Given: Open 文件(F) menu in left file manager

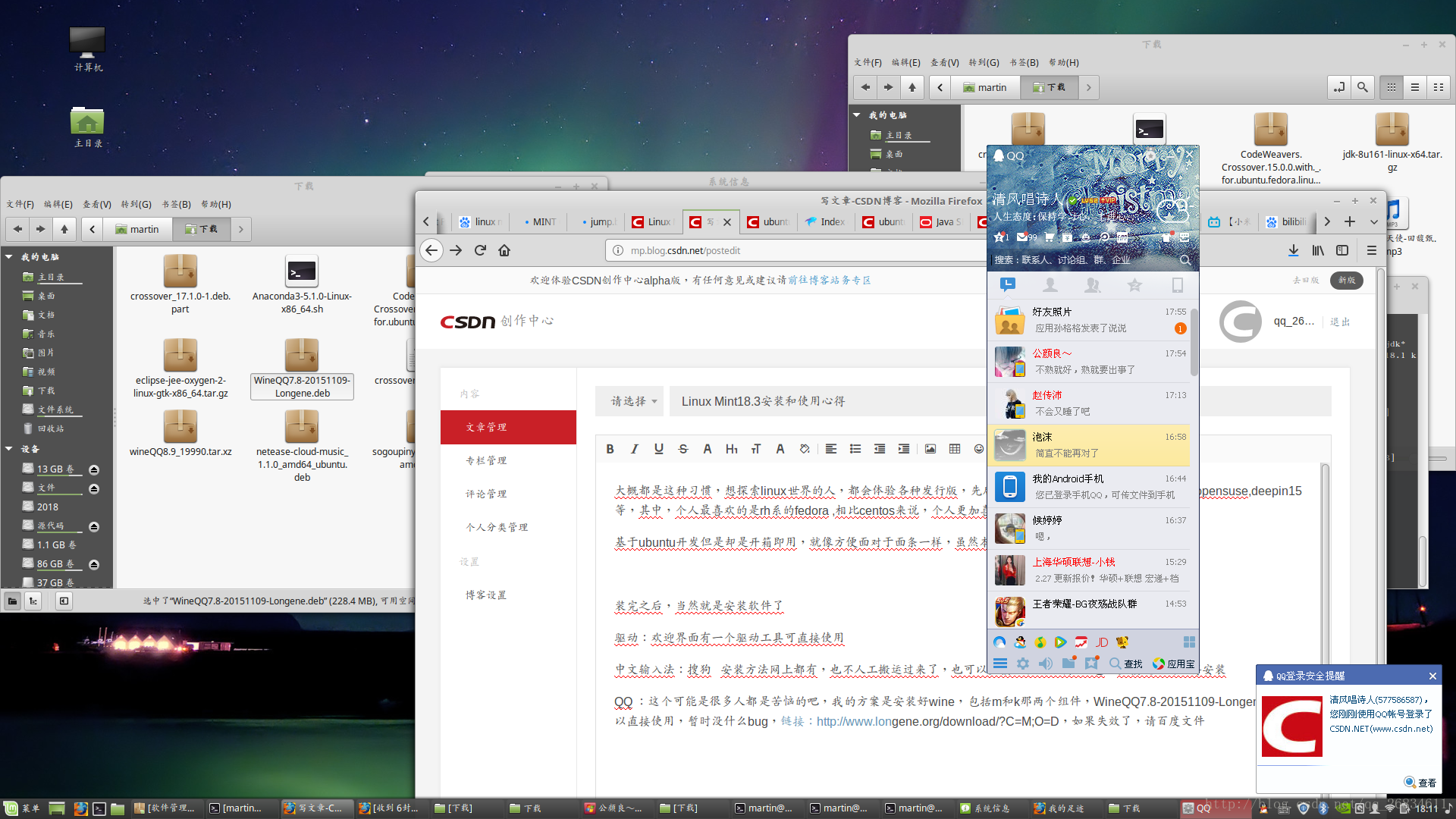Looking at the screenshot, I should [20, 204].
